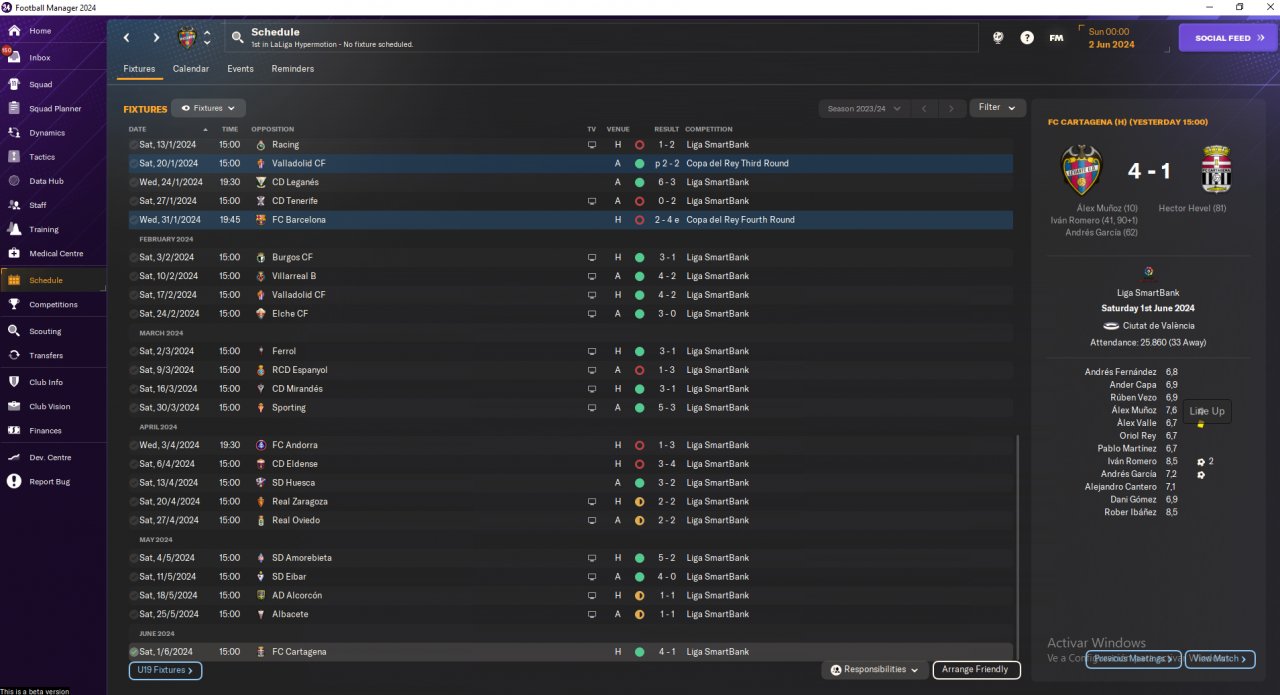Click the FC Cartagena badge in match panel
Image resolution: width=1280 pixels, height=695 pixels.
tap(1217, 170)
